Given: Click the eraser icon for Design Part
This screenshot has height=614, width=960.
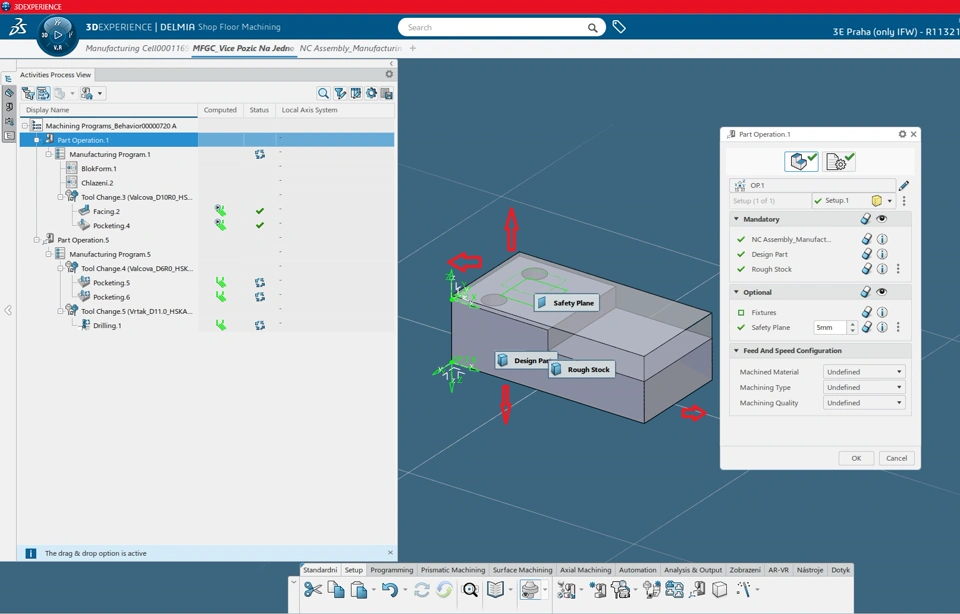Looking at the screenshot, I should [866, 254].
